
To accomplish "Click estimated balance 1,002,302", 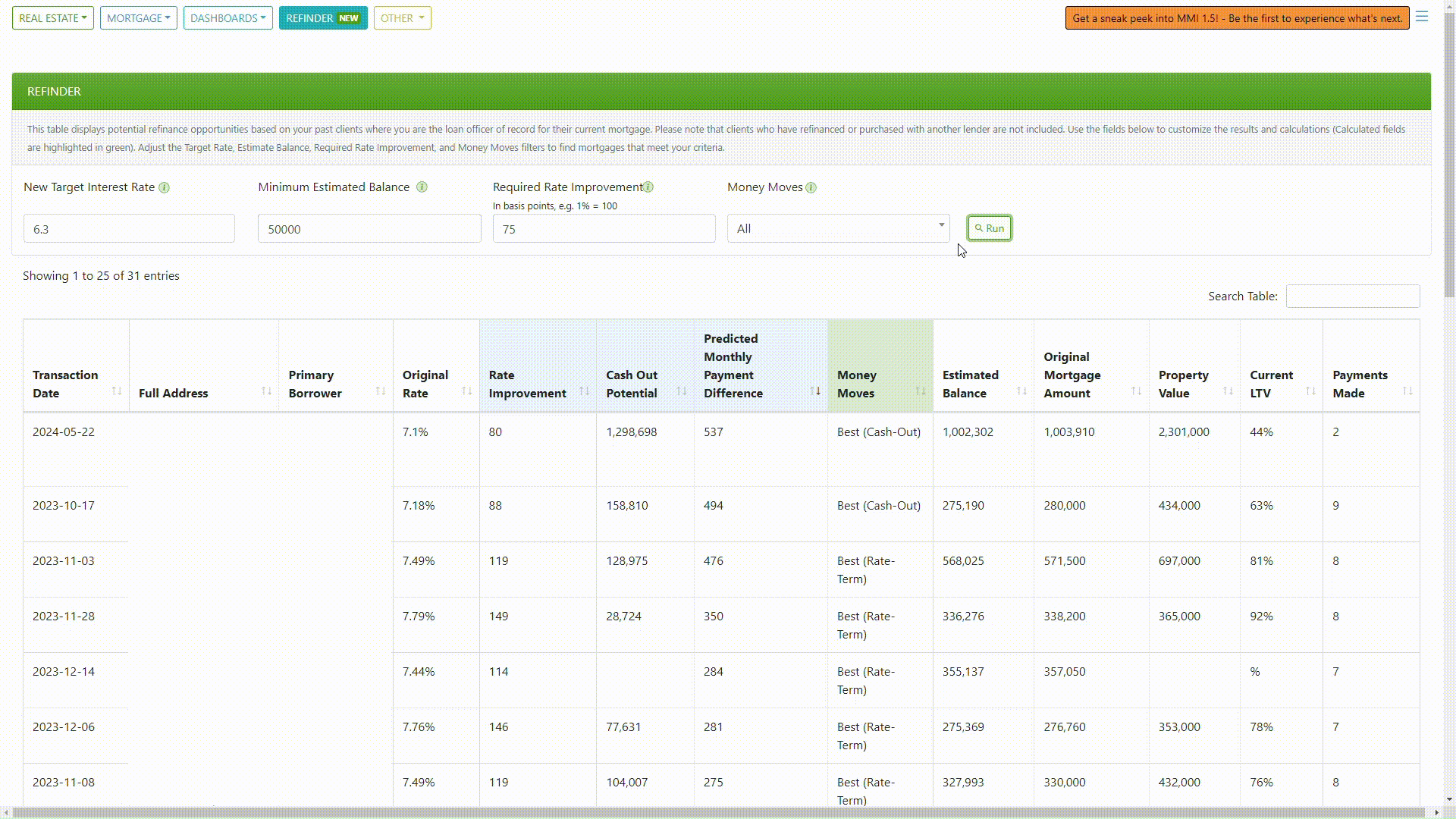I will pyautogui.click(x=968, y=432).
